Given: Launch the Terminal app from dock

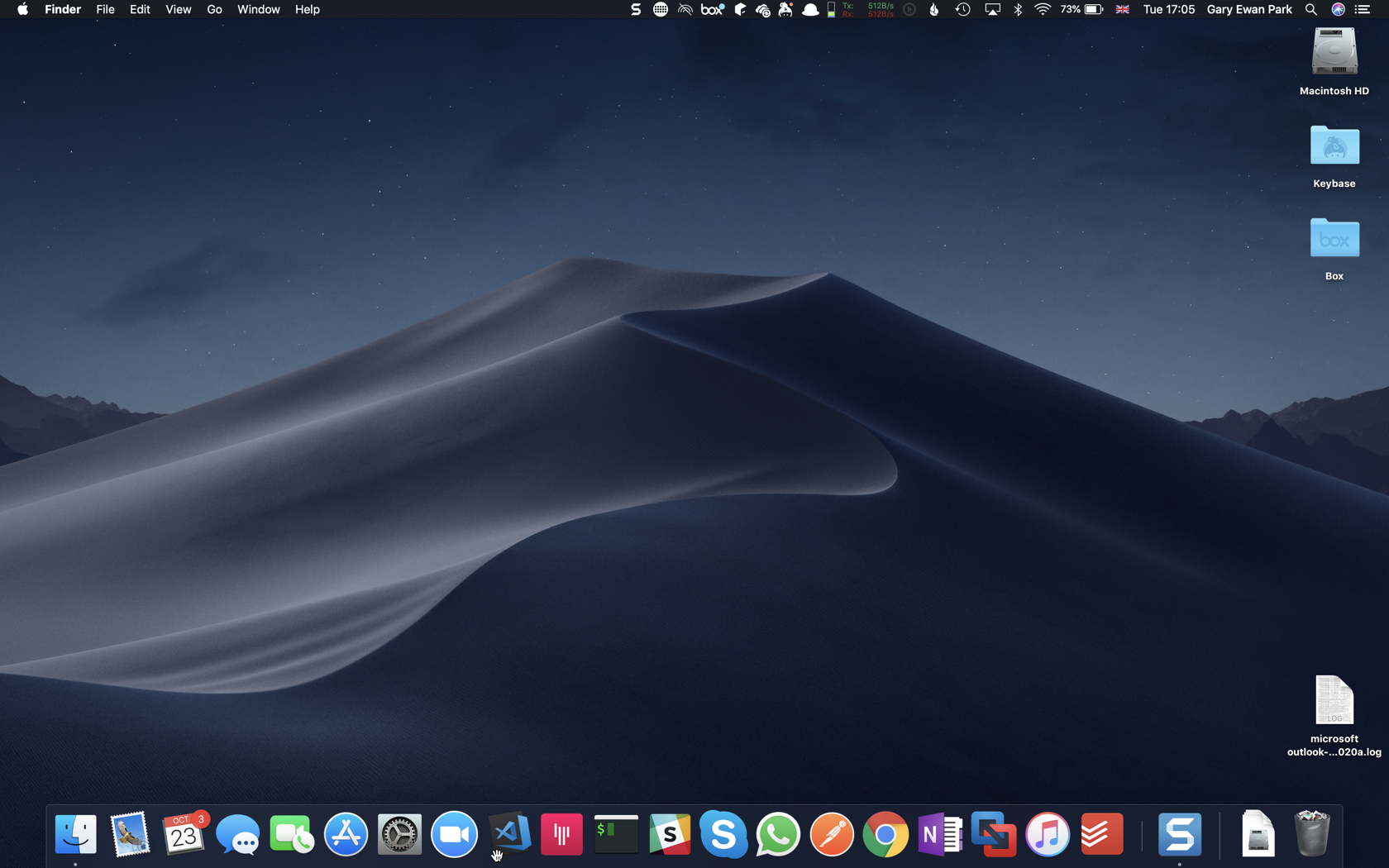Looking at the screenshot, I should click(616, 835).
